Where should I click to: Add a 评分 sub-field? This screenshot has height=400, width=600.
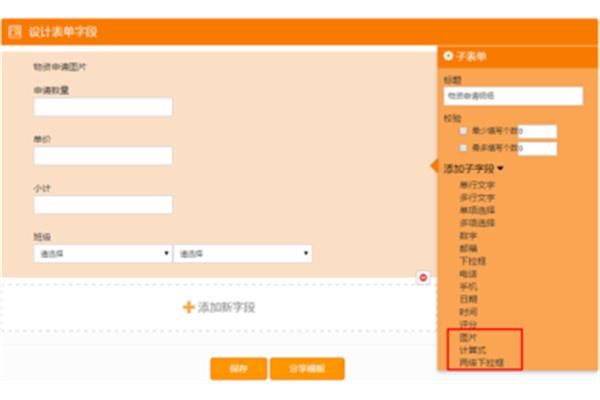[468, 325]
